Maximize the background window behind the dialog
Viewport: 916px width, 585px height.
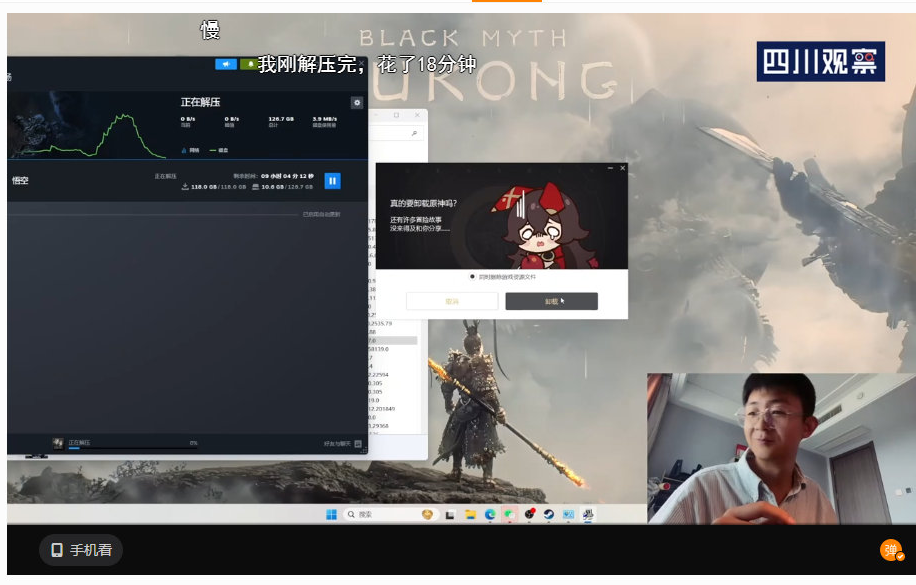396,115
